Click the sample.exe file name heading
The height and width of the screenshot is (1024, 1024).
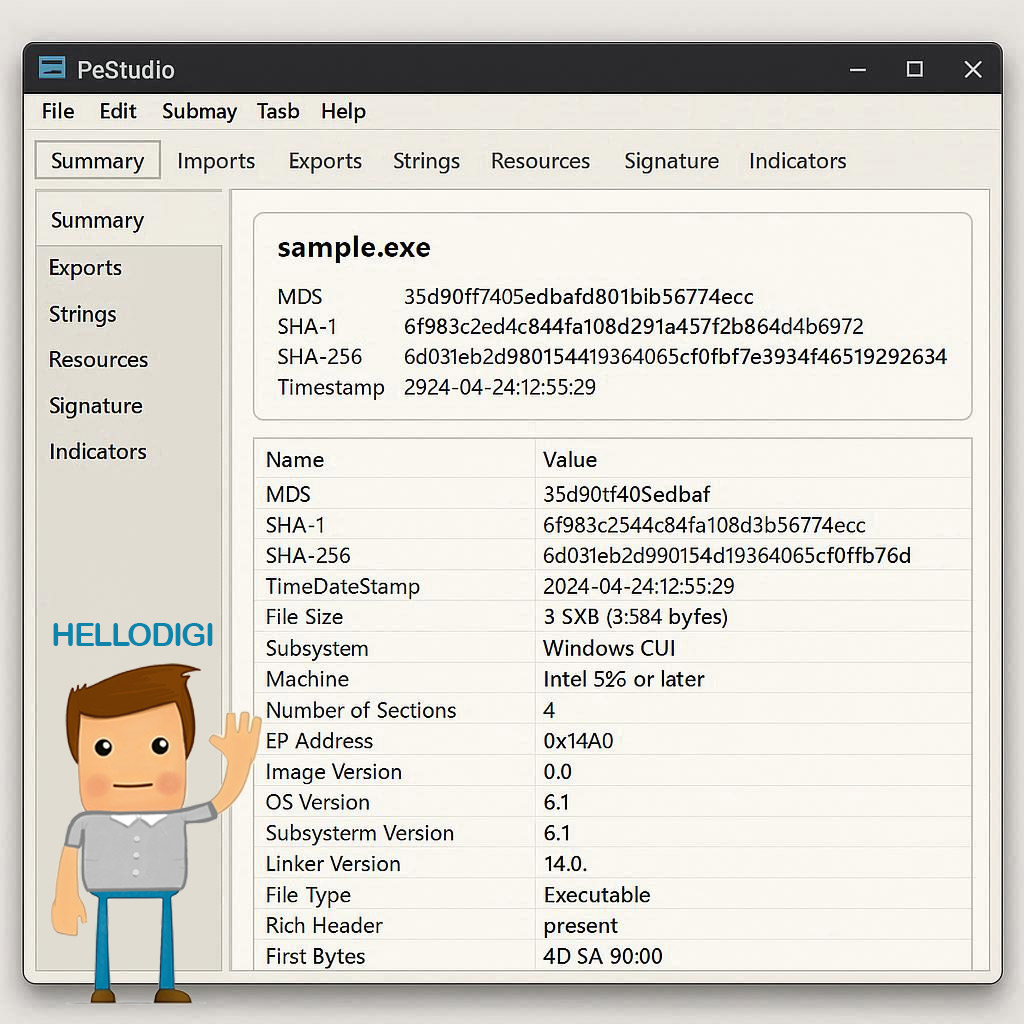(354, 248)
